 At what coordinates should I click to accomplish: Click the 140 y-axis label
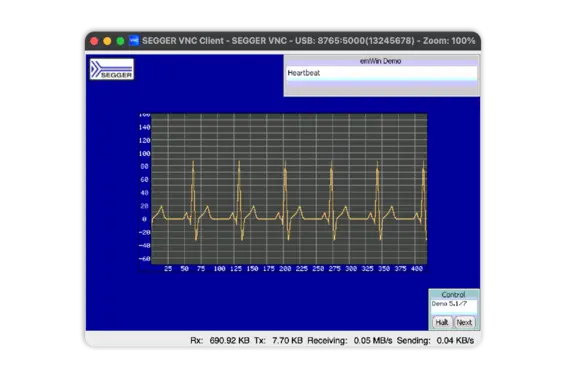pos(144,127)
